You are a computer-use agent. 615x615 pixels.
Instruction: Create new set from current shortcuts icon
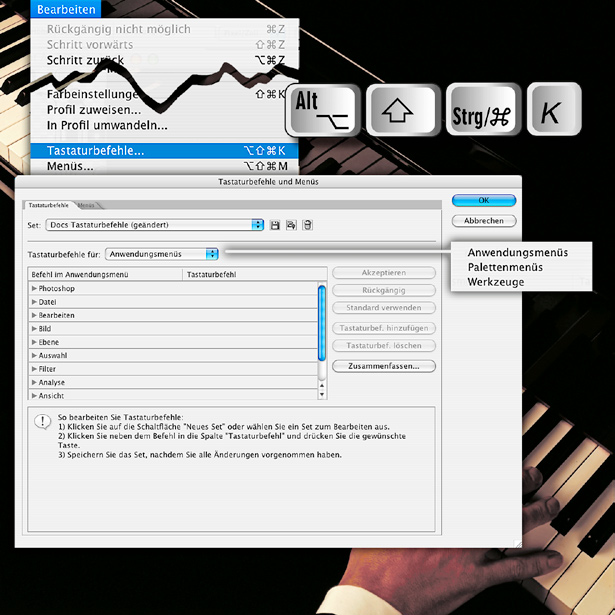pyautogui.click(x=291, y=225)
